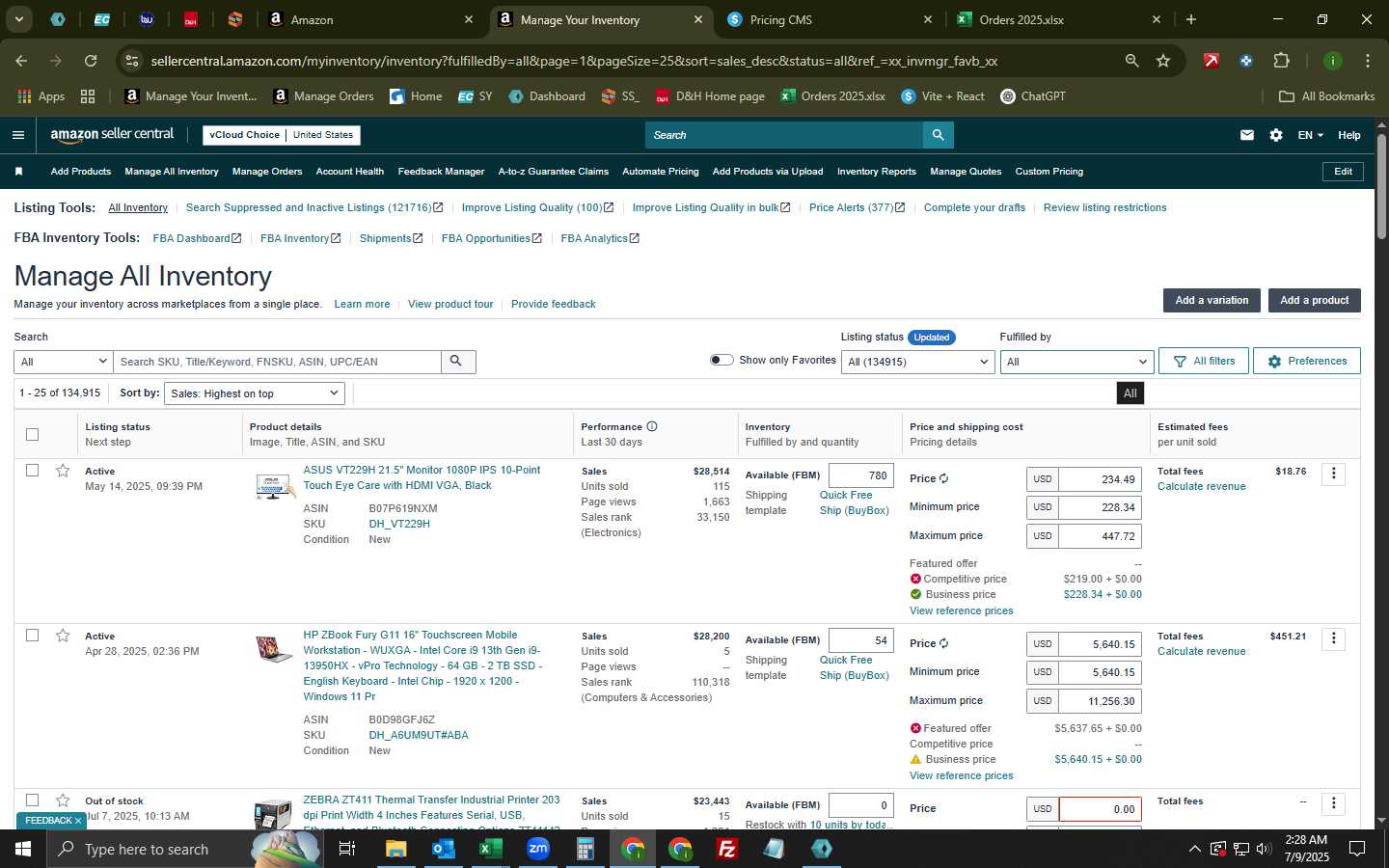Click the ASUS Price field showing 234.49
1389x868 pixels.
[1100, 479]
